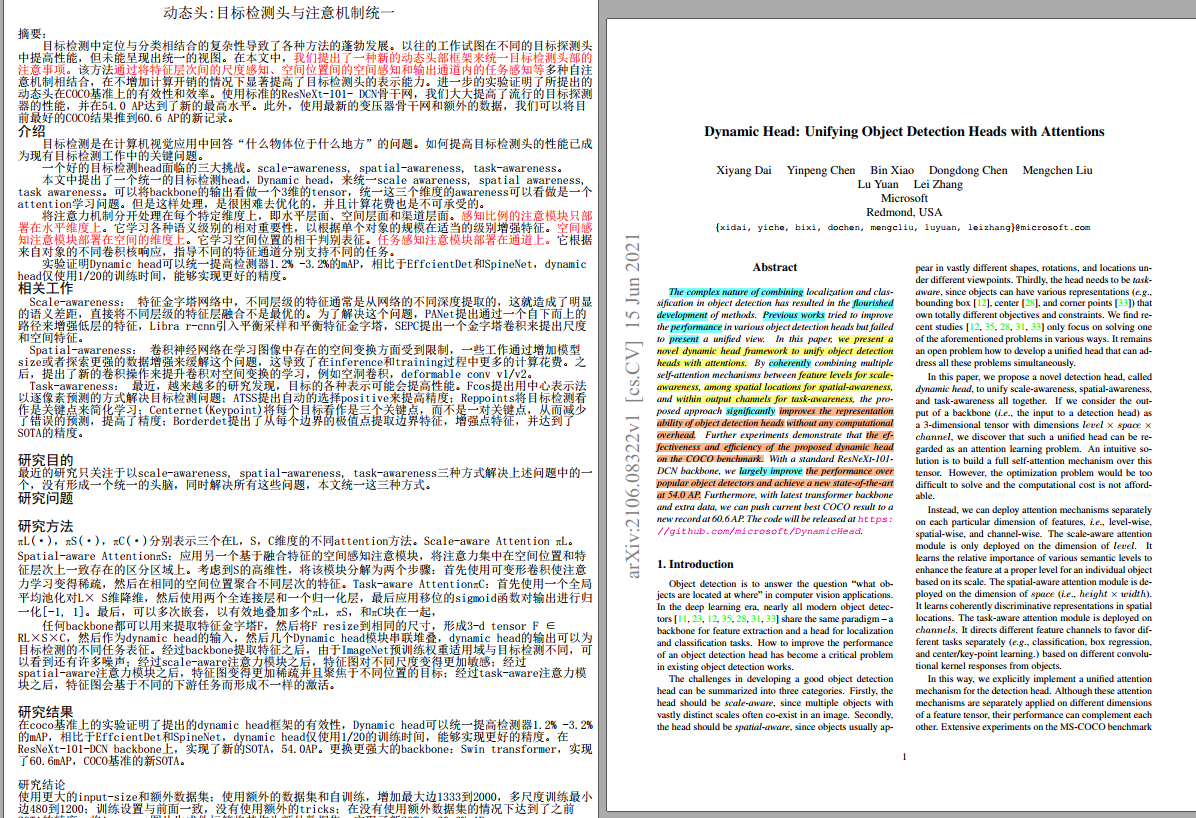Click the green-highlighted word significantly
The height and width of the screenshot is (818, 1196).
750,411
